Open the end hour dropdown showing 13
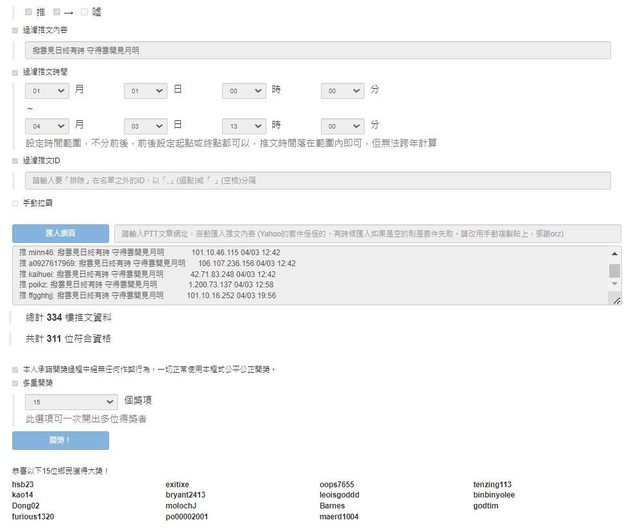640x529 pixels. click(x=244, y=126)
